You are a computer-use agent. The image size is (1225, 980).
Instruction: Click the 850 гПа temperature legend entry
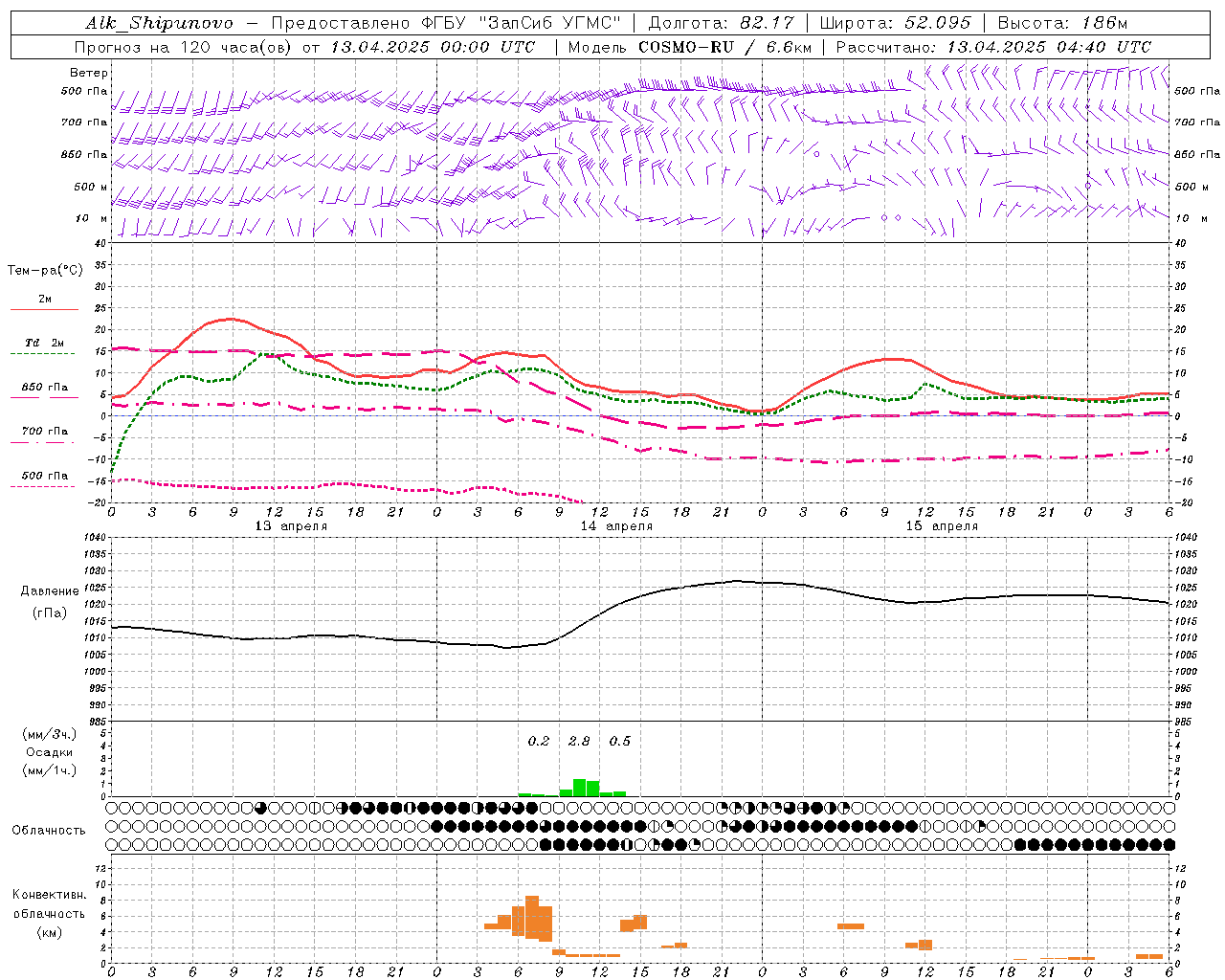[x=44, y=388]
